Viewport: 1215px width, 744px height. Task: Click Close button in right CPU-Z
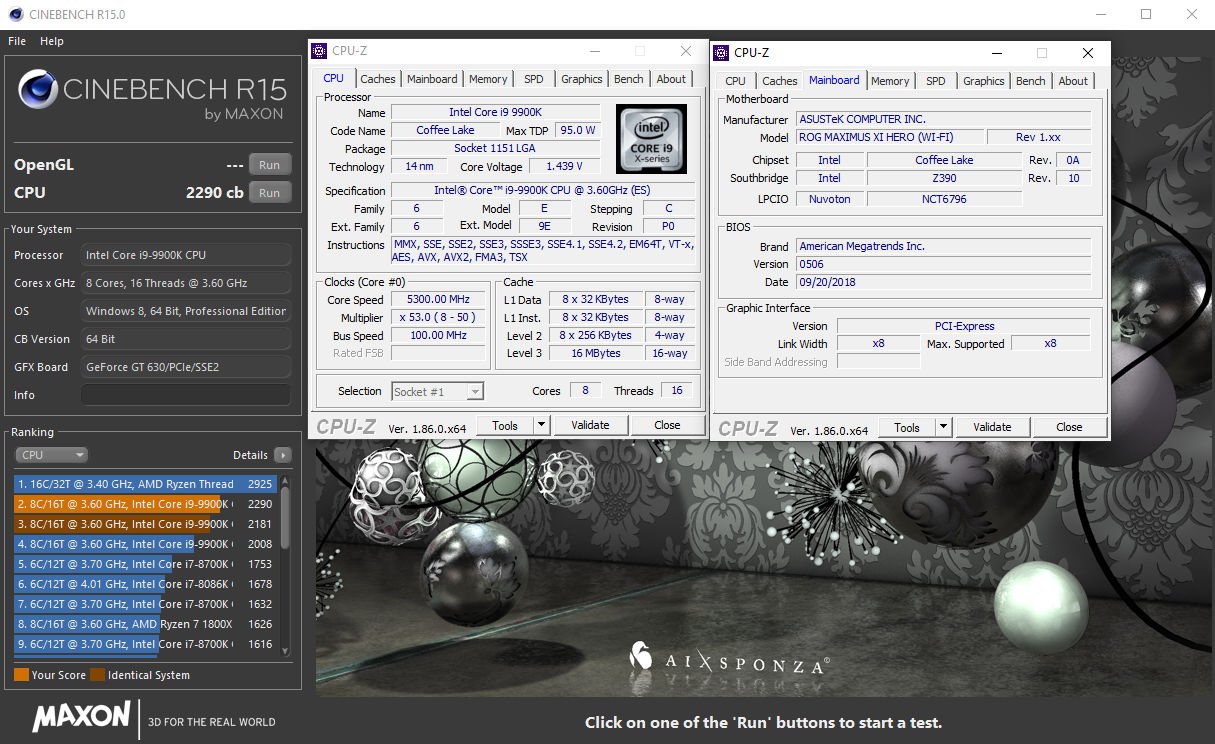[1069, 427]
